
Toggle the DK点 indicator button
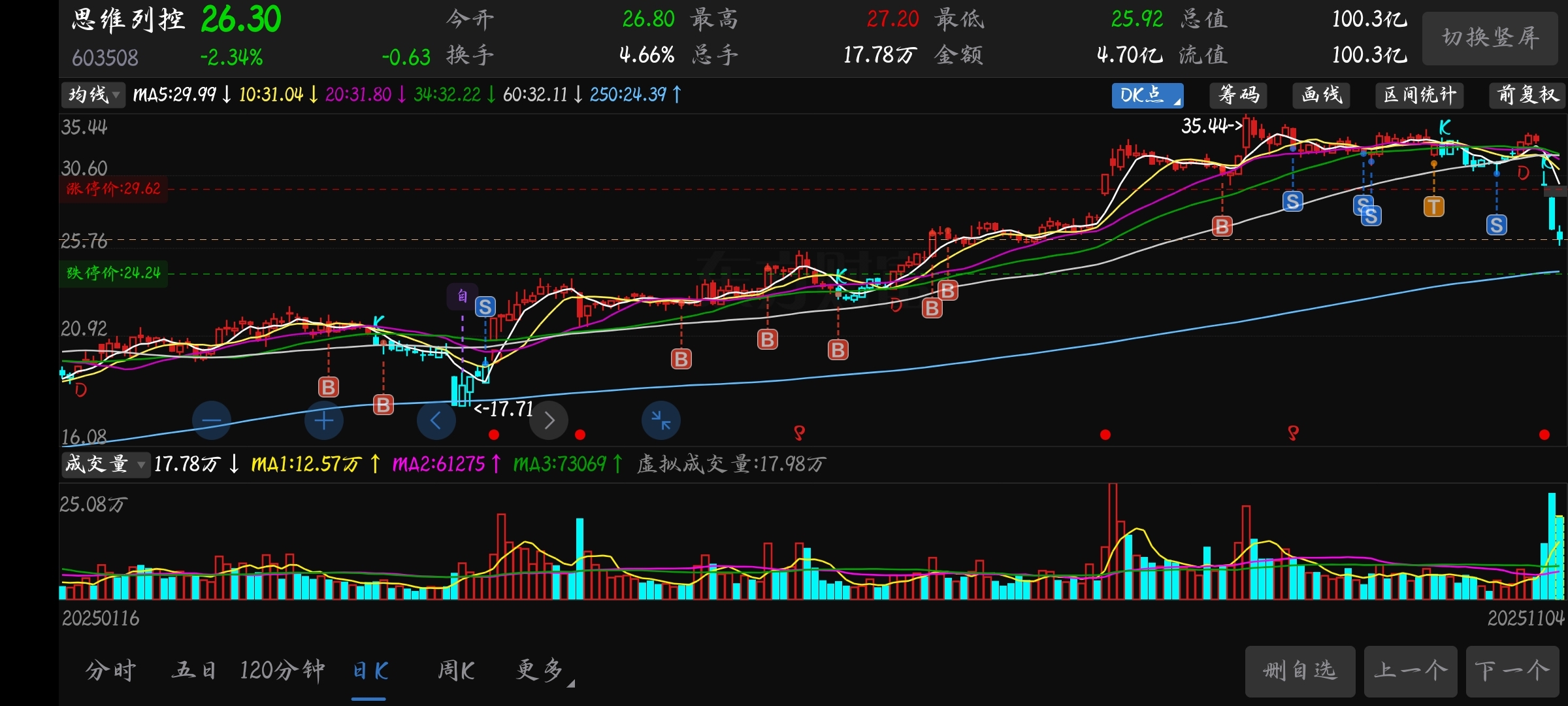tap(1147, 95)
